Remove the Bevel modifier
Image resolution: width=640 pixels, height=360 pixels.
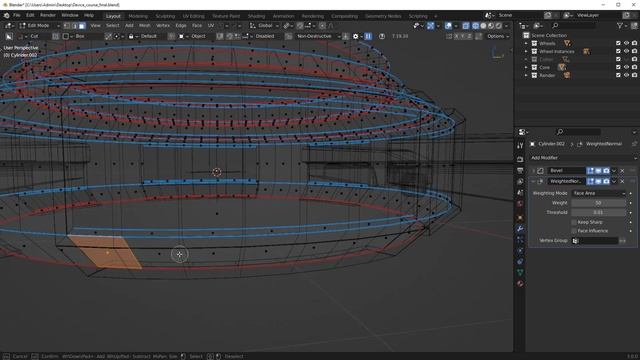point(622,171)
